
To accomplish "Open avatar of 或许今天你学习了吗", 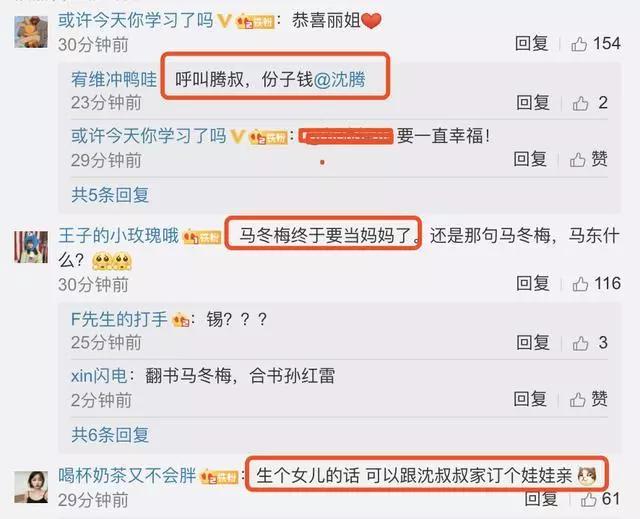I will pyautogui.click(x=31, y=32).
